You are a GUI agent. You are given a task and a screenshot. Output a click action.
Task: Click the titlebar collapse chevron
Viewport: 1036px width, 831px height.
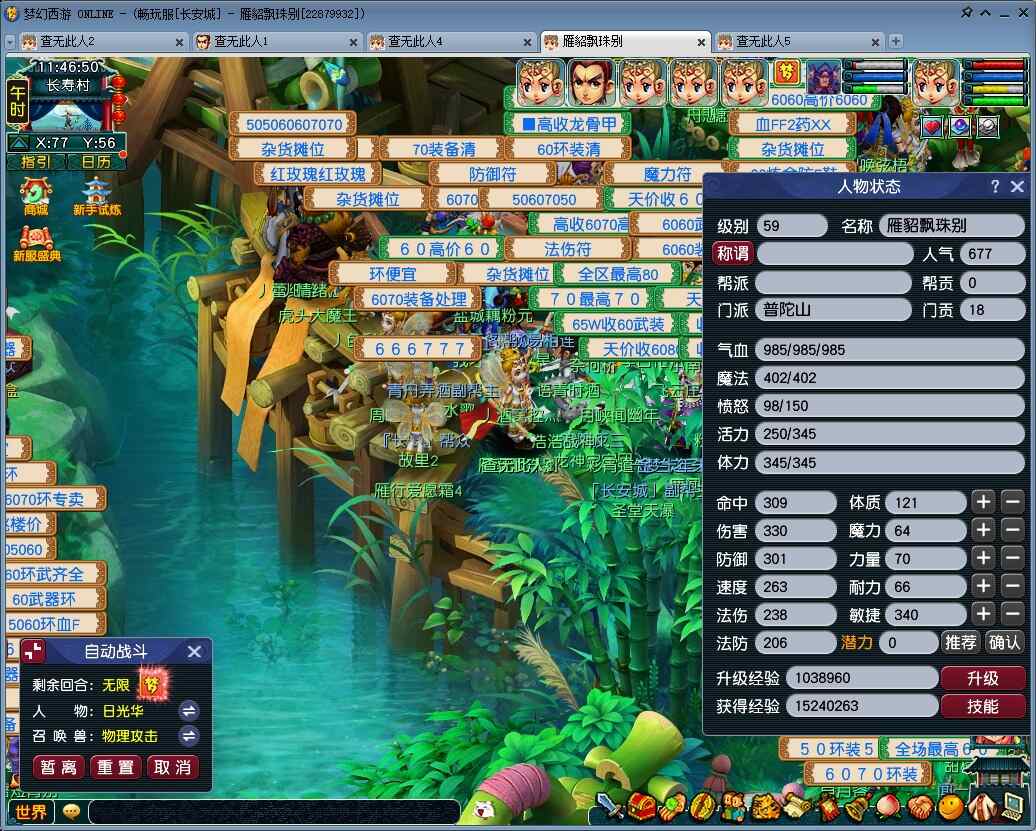click(x=985, y=13)
